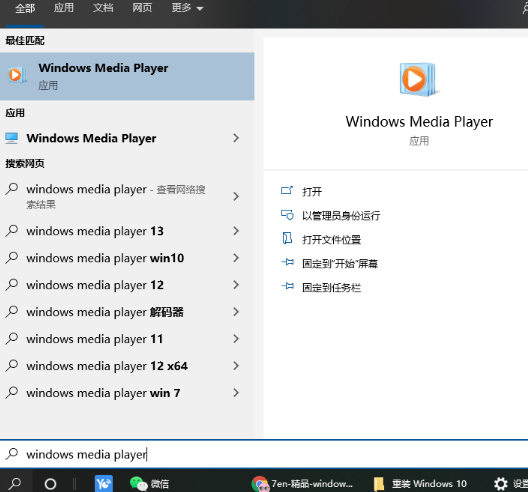Click the magnifier icon in the search box
Screen dimensions: 528x492
point(12,454)
